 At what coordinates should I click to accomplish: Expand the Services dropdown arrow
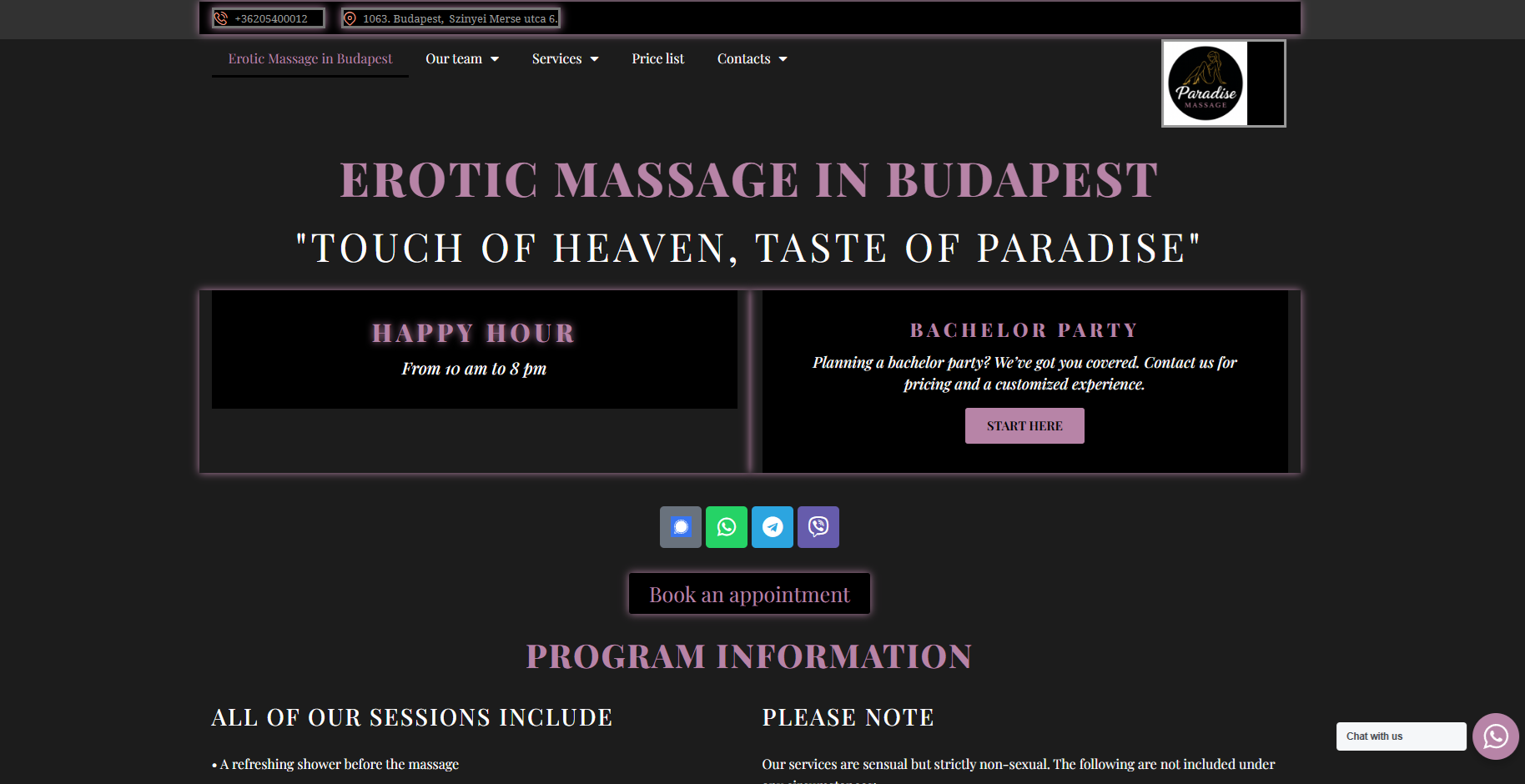tap(595, 59)
